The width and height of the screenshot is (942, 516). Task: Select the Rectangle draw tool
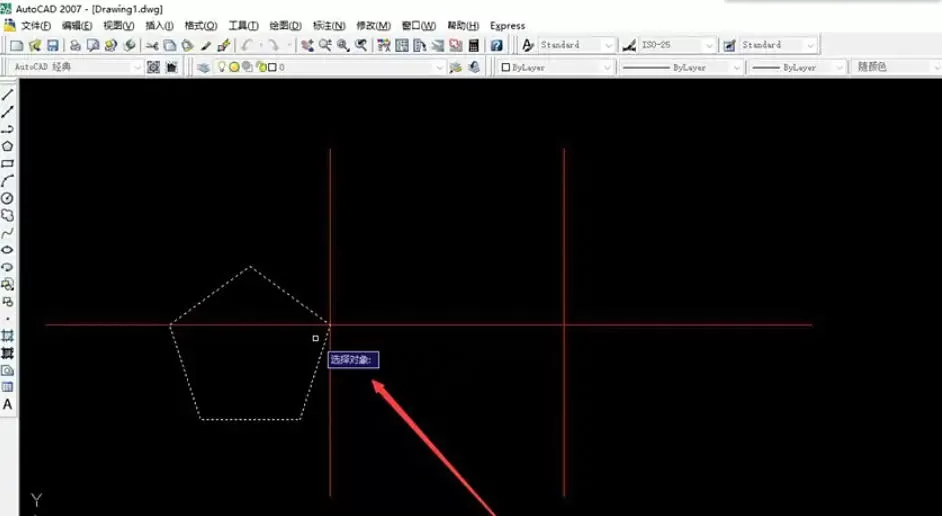[7, 163]
